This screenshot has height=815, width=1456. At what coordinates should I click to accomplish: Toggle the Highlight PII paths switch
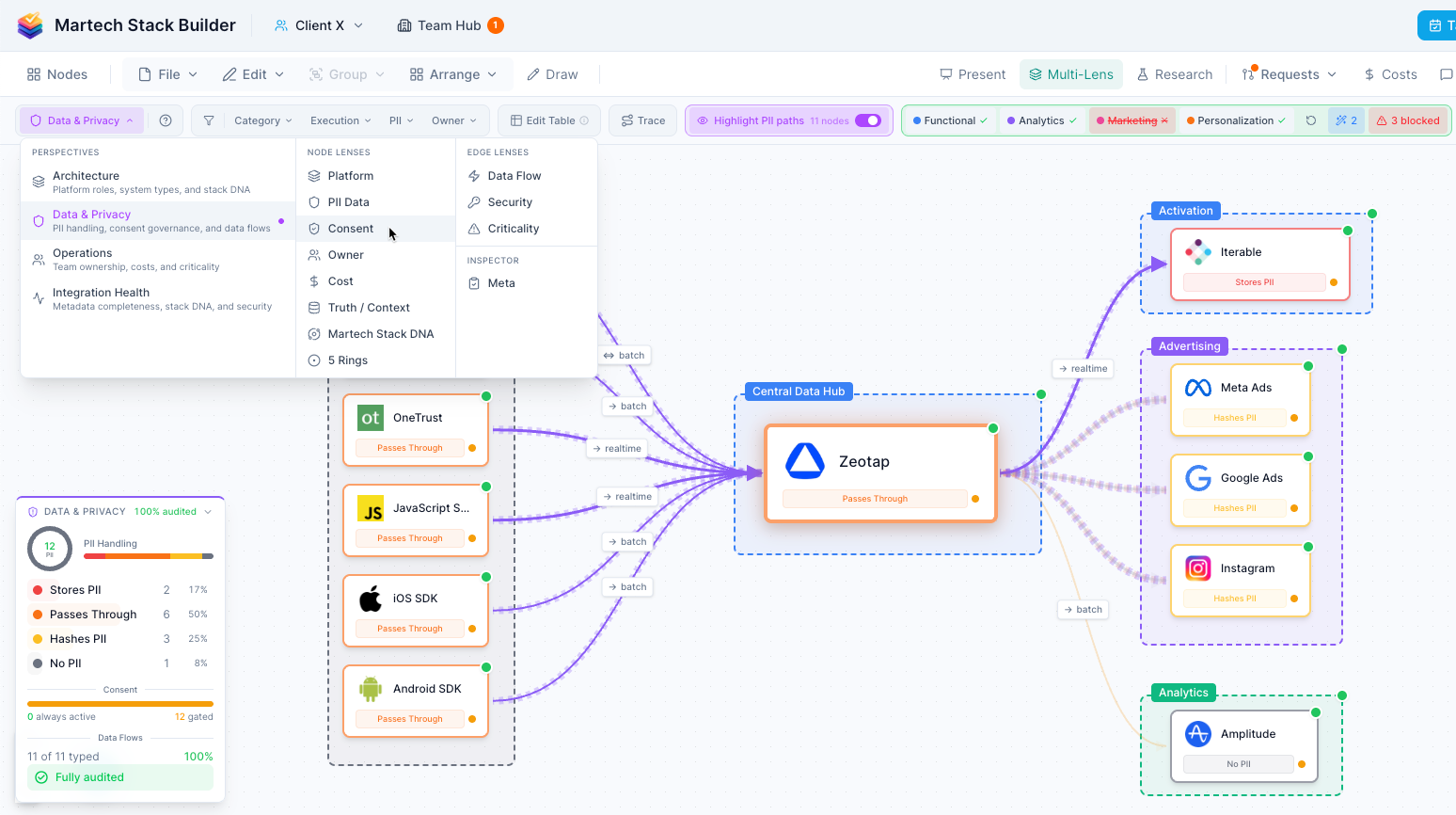(867, 120)
